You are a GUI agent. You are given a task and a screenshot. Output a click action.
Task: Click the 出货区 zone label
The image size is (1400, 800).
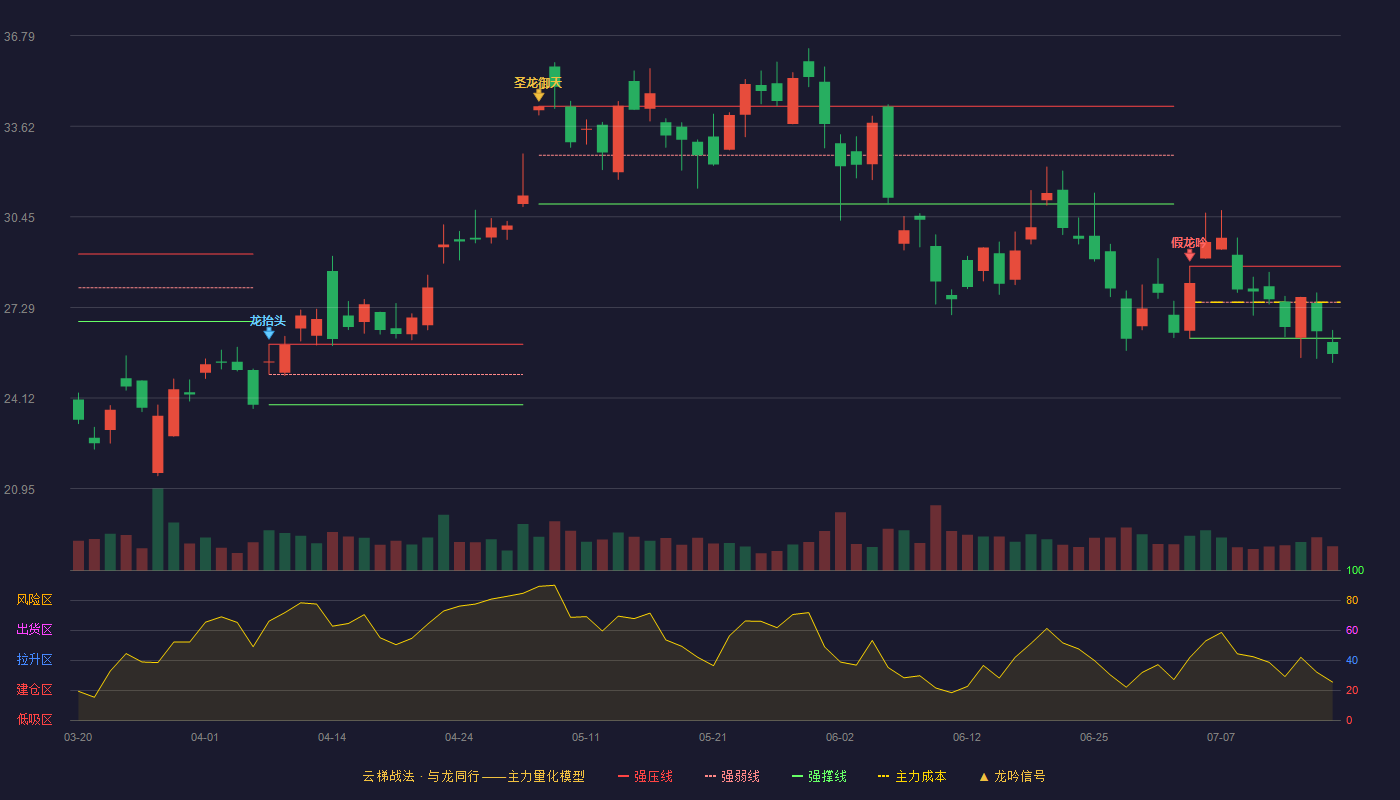point(34,630)
